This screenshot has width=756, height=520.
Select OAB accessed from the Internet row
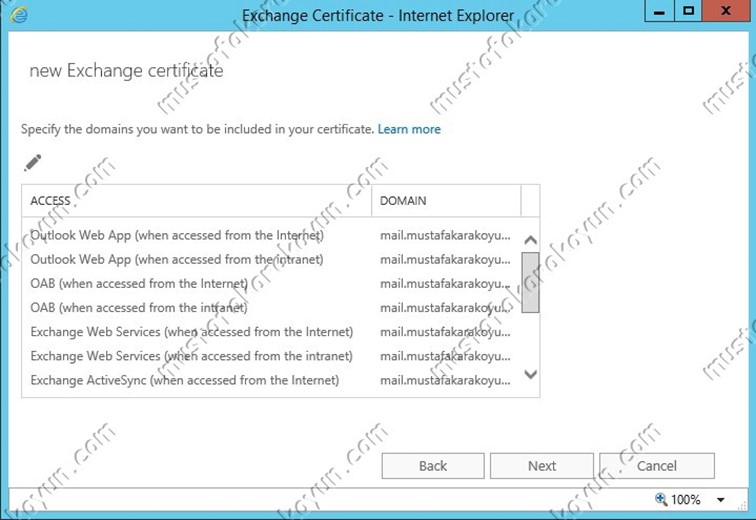pos(271,283)
